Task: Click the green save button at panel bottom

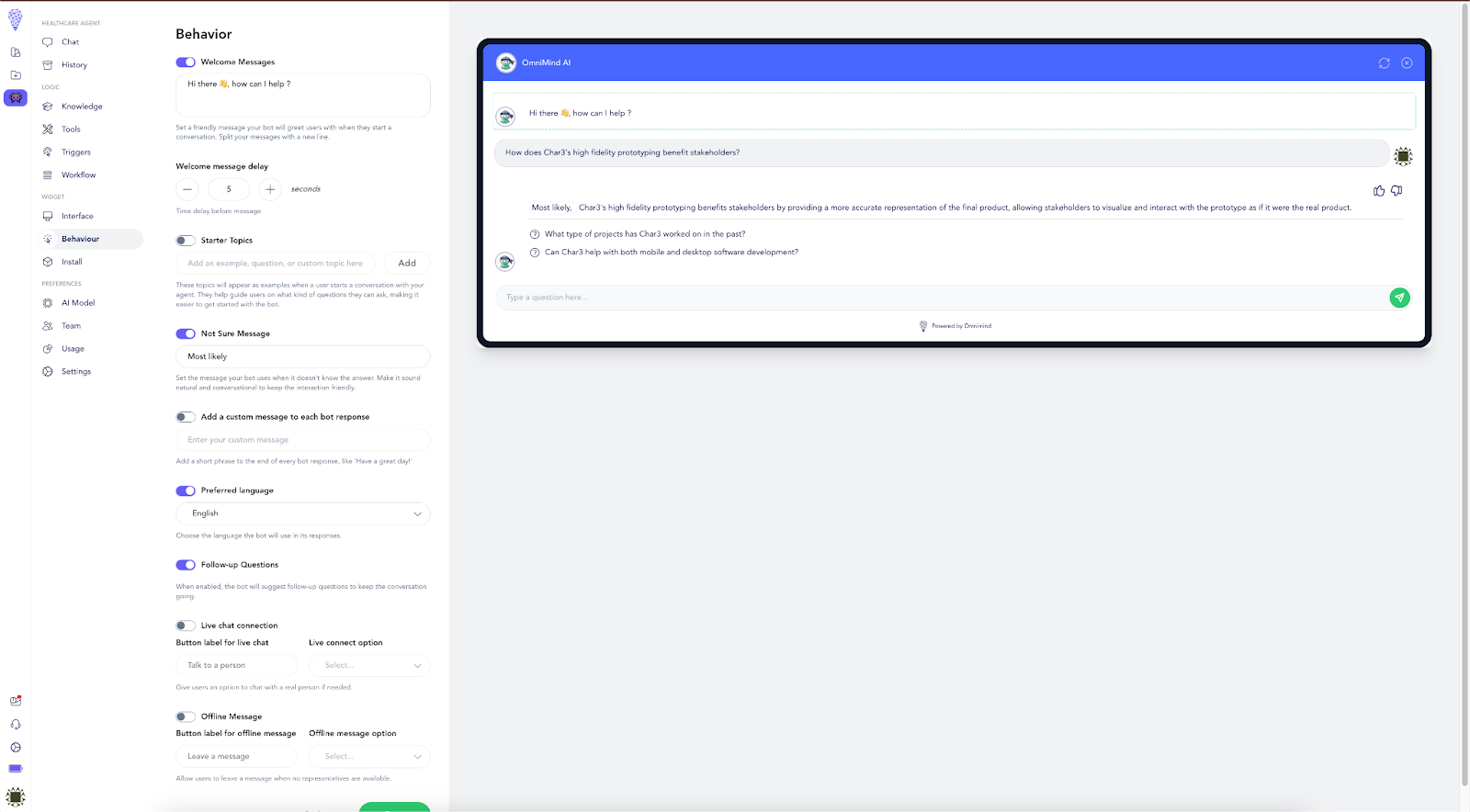Action: click(394, 806)
